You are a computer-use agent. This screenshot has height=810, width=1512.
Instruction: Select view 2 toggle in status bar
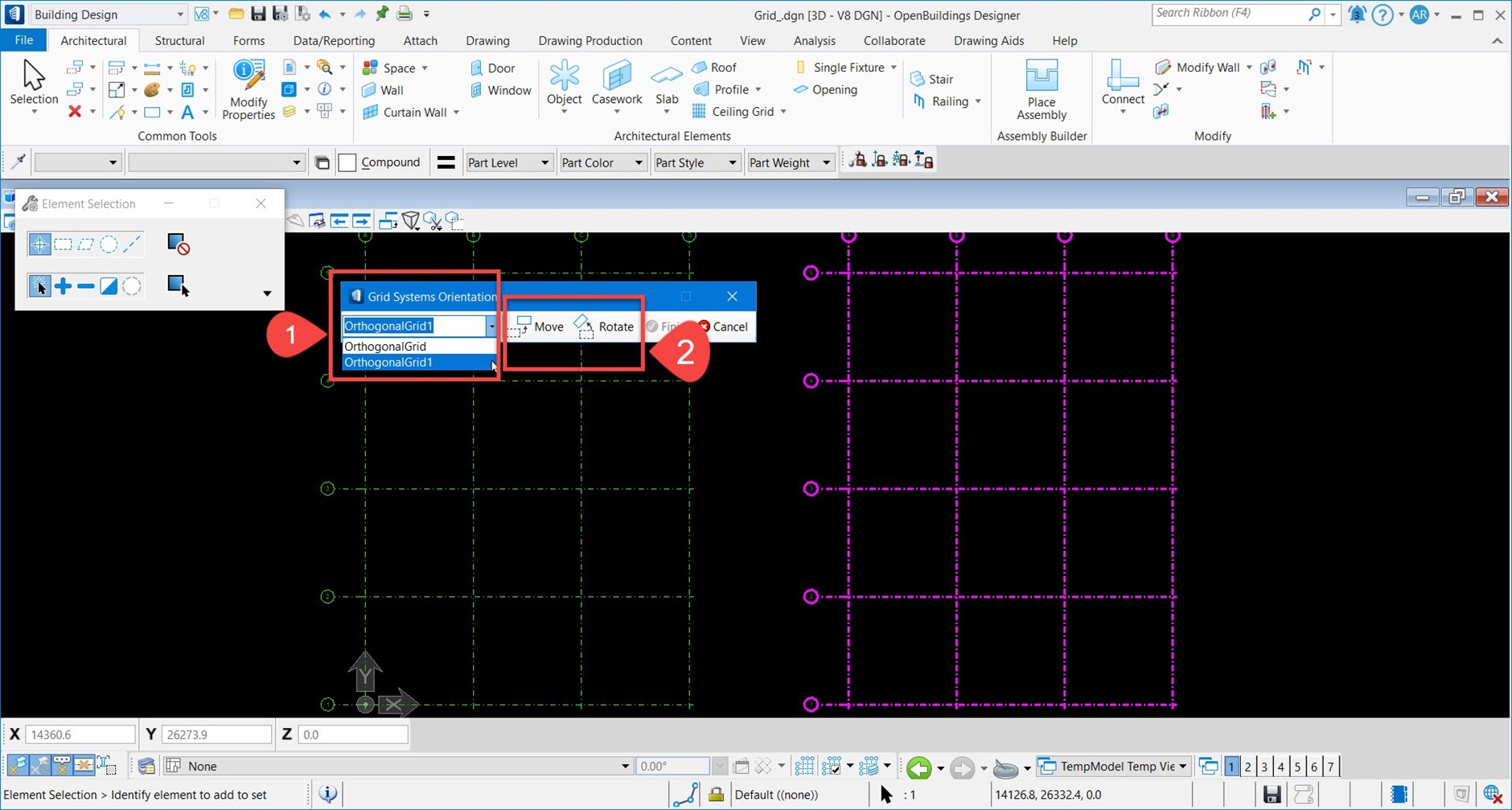coord(1247,767)
